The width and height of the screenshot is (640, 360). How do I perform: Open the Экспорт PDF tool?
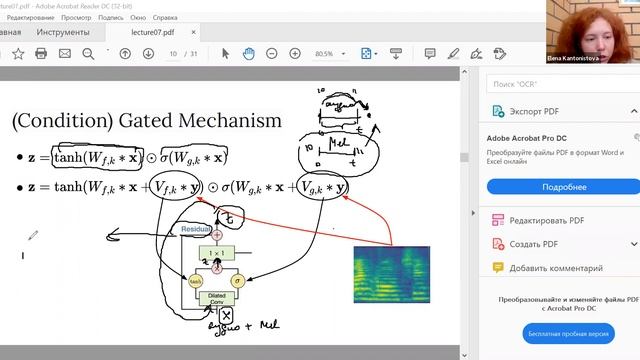pyautogui.click(x=534, y=111)
